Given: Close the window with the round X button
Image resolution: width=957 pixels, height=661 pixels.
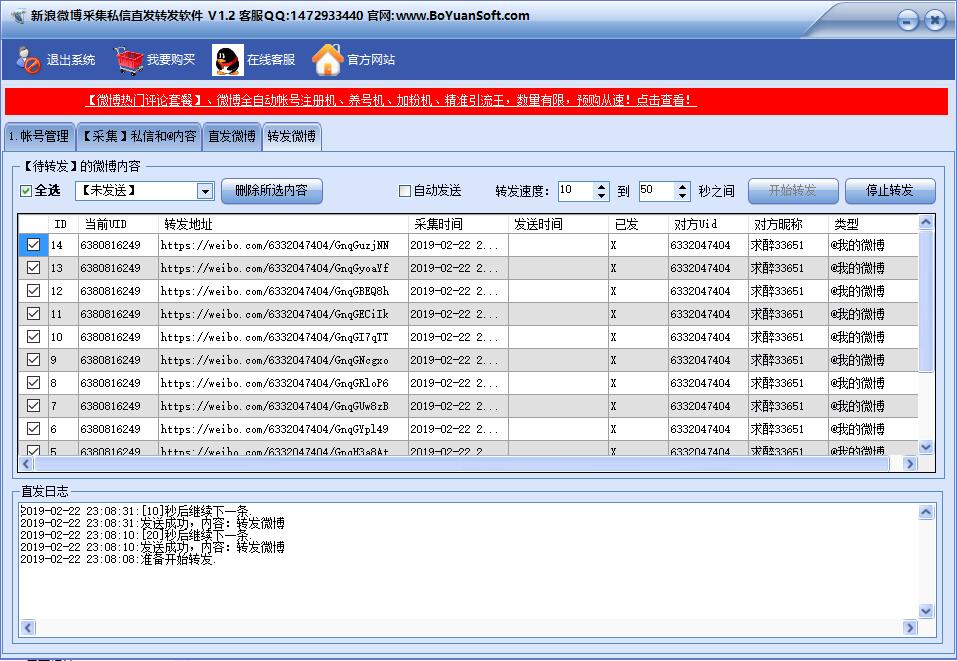Looking at the screenshot, I should pos(934,21).
